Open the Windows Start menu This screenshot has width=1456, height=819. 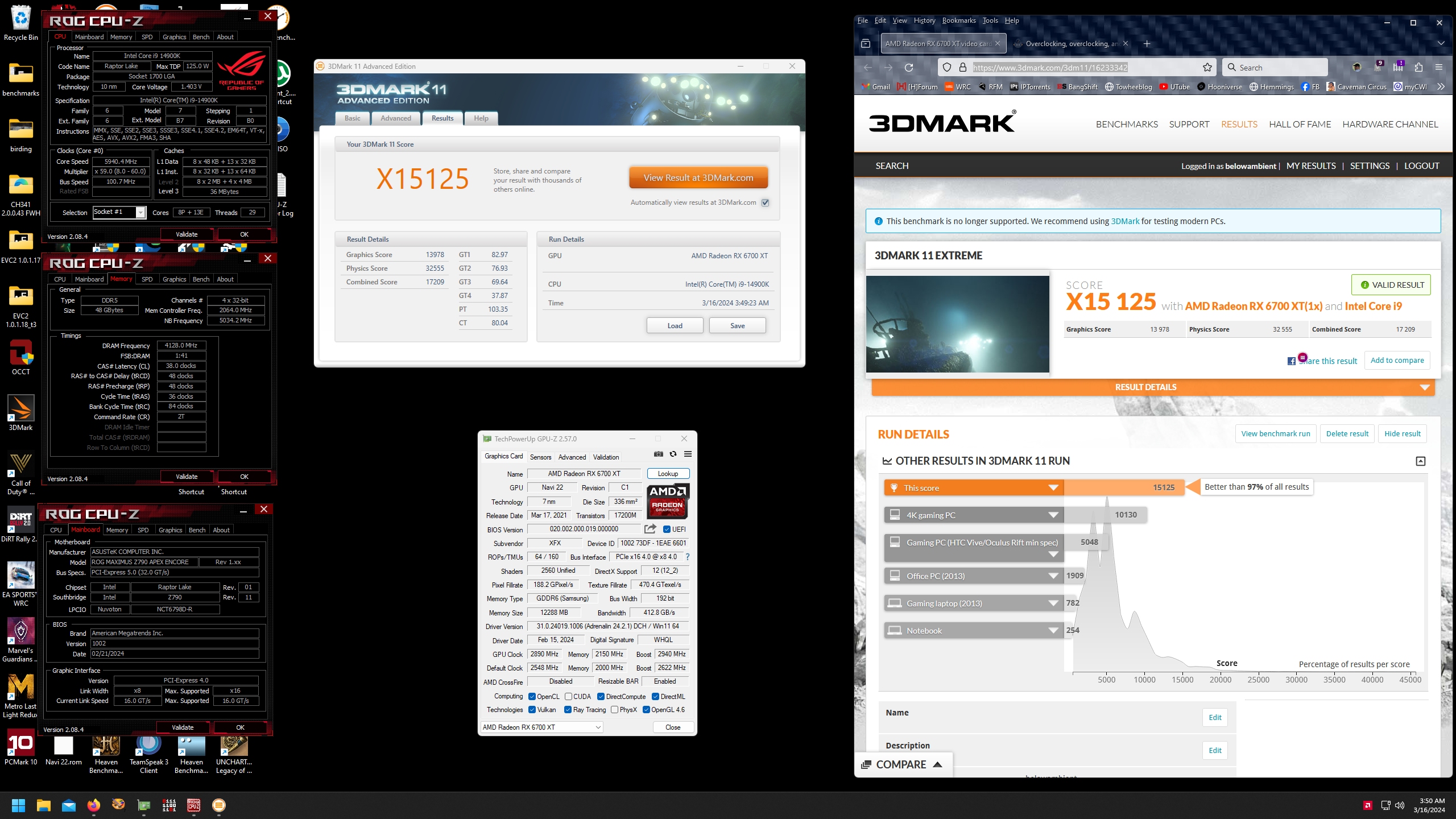[x=18, y=805]
